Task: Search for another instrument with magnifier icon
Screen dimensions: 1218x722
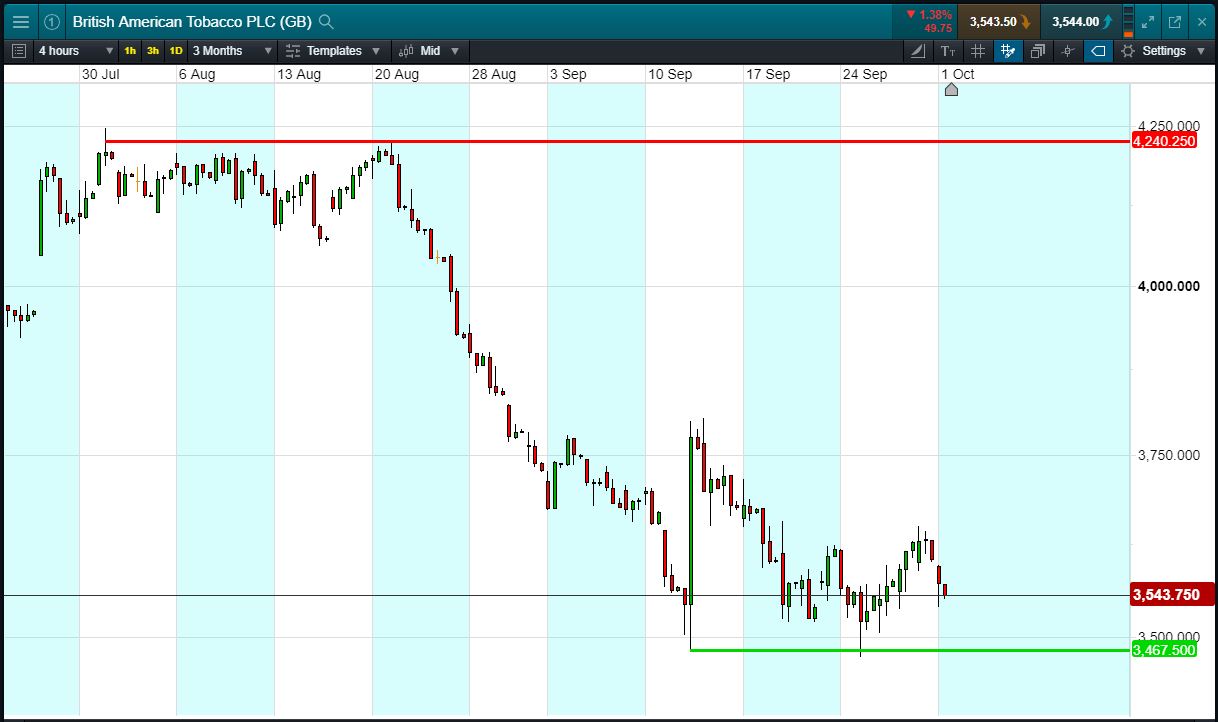Action: click(x=326, y=21)
